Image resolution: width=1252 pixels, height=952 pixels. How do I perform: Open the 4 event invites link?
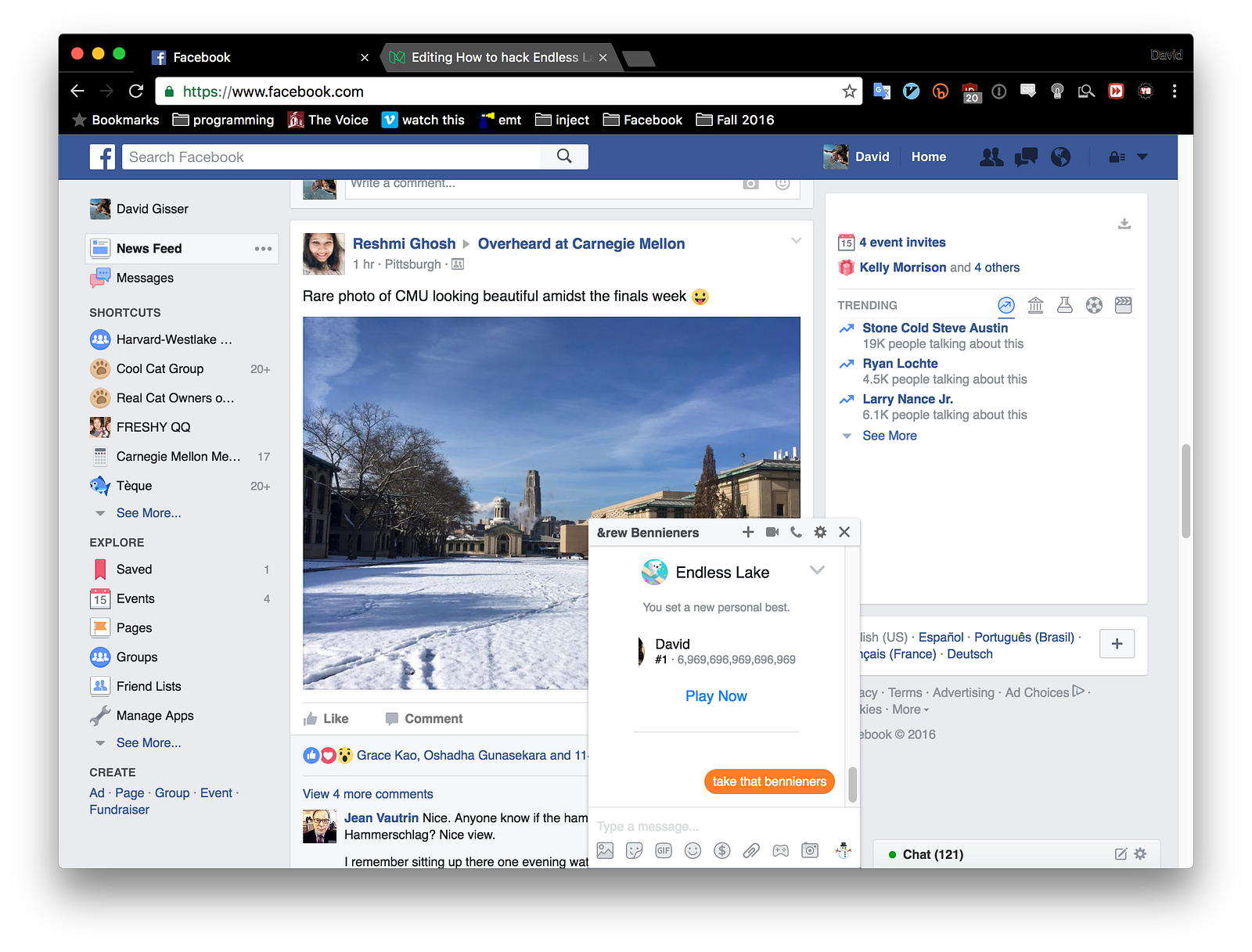pyautogui.click(x=902, y=242)
